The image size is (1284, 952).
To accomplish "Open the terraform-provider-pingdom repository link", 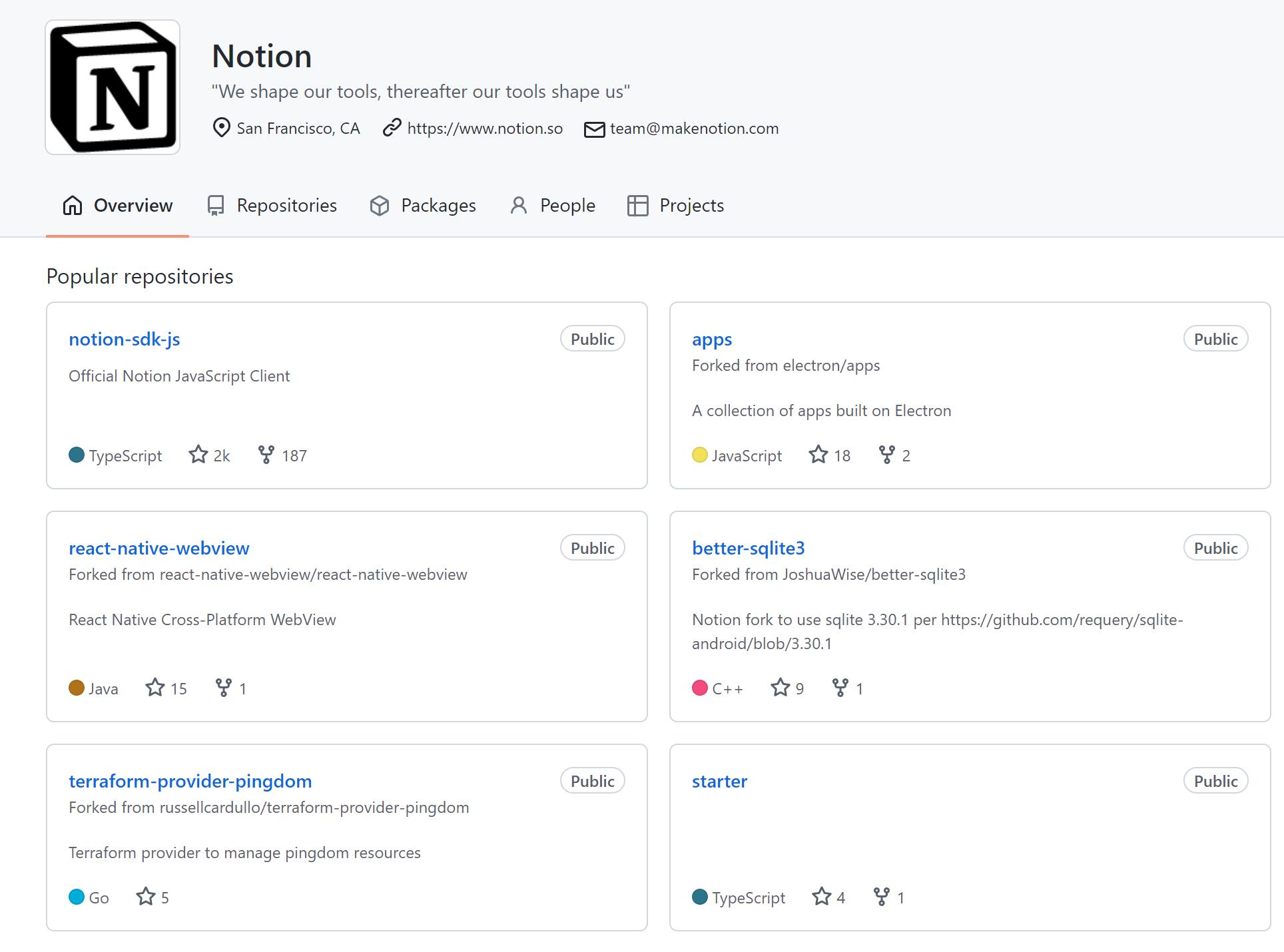I will [190, 782].
